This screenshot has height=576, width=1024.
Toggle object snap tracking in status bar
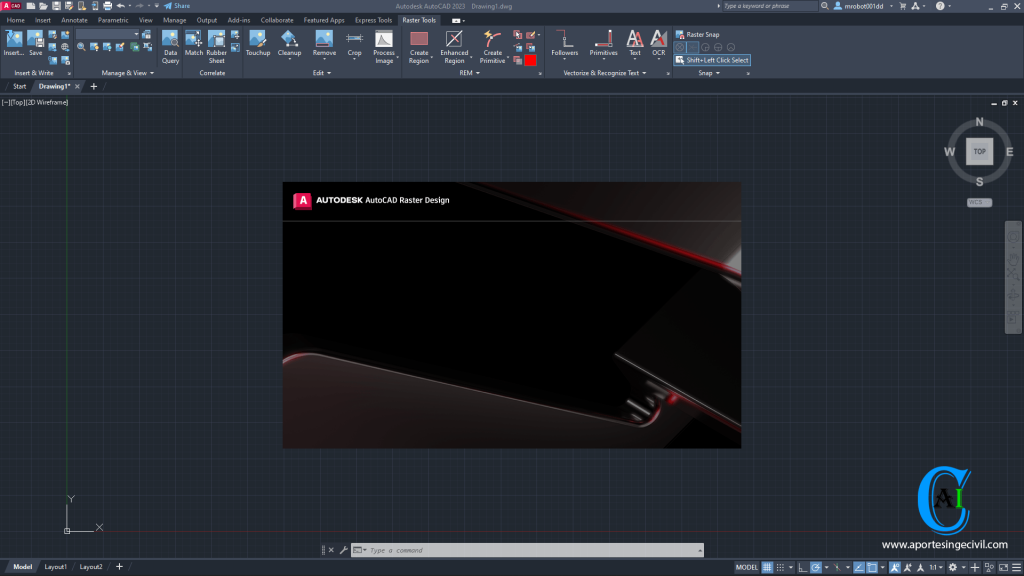[x=859, y=568]
